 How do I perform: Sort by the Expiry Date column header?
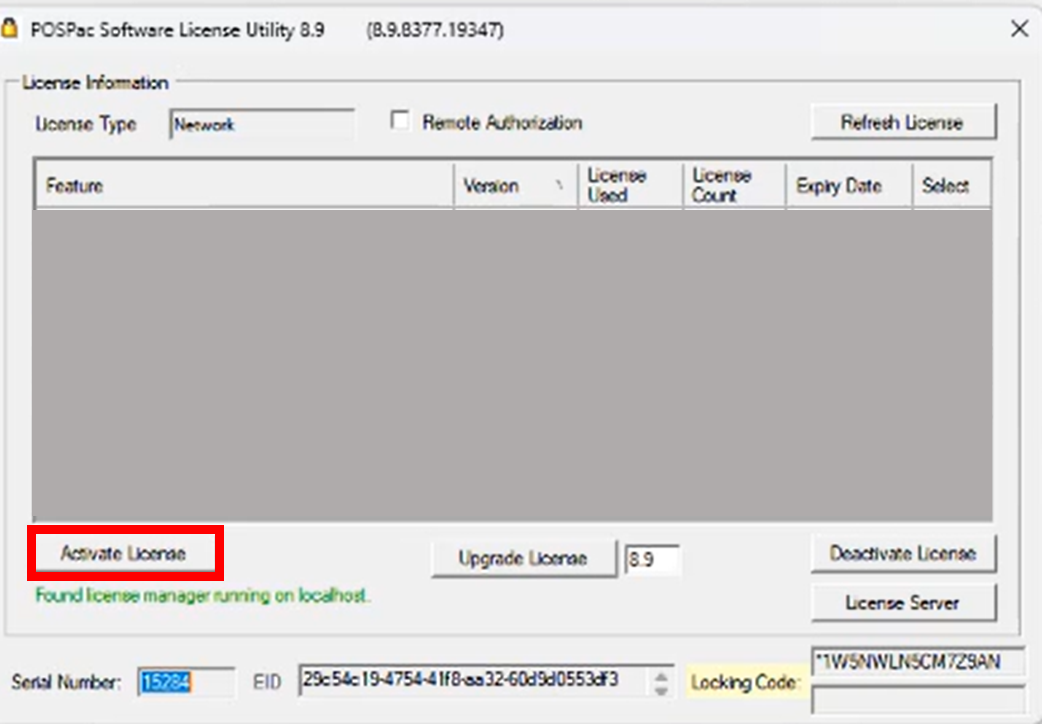point(849,185)
